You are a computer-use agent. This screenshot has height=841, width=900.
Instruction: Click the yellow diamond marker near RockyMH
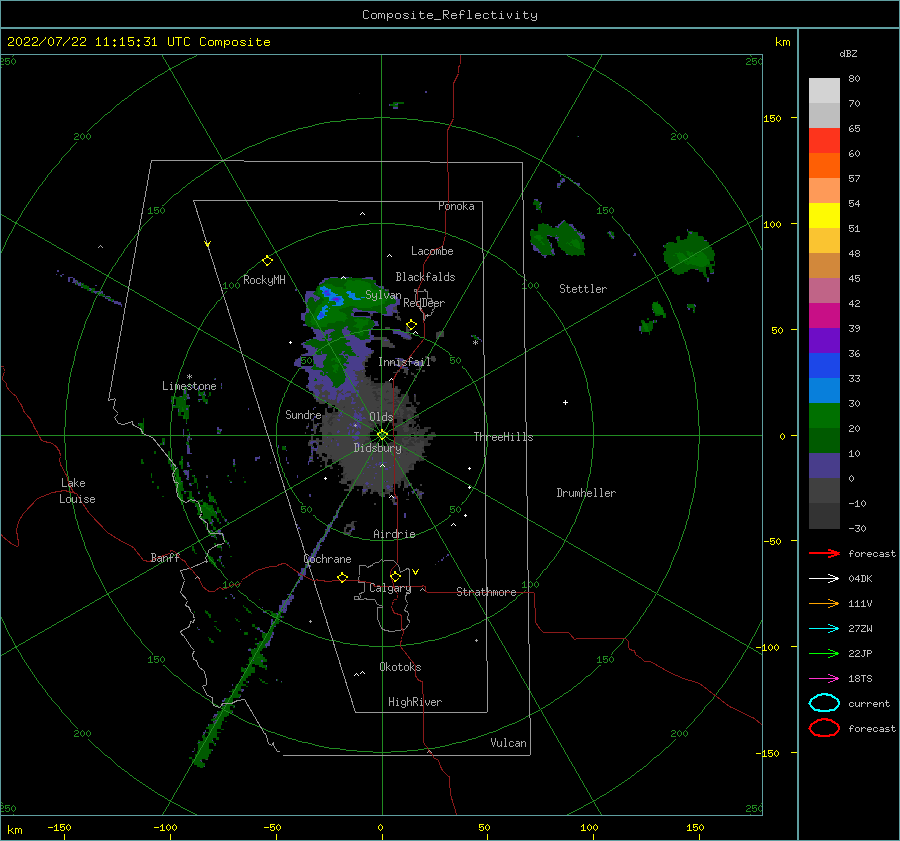pyautogui.click(x=267, y=261)
